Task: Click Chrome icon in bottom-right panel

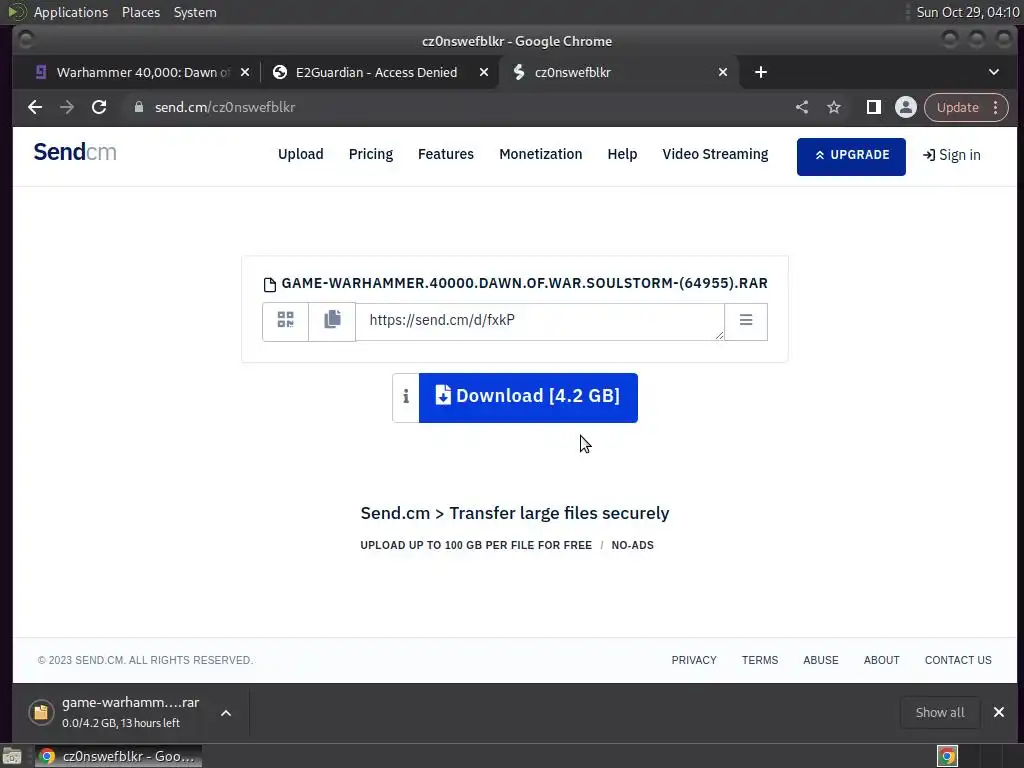Action: 948,756
